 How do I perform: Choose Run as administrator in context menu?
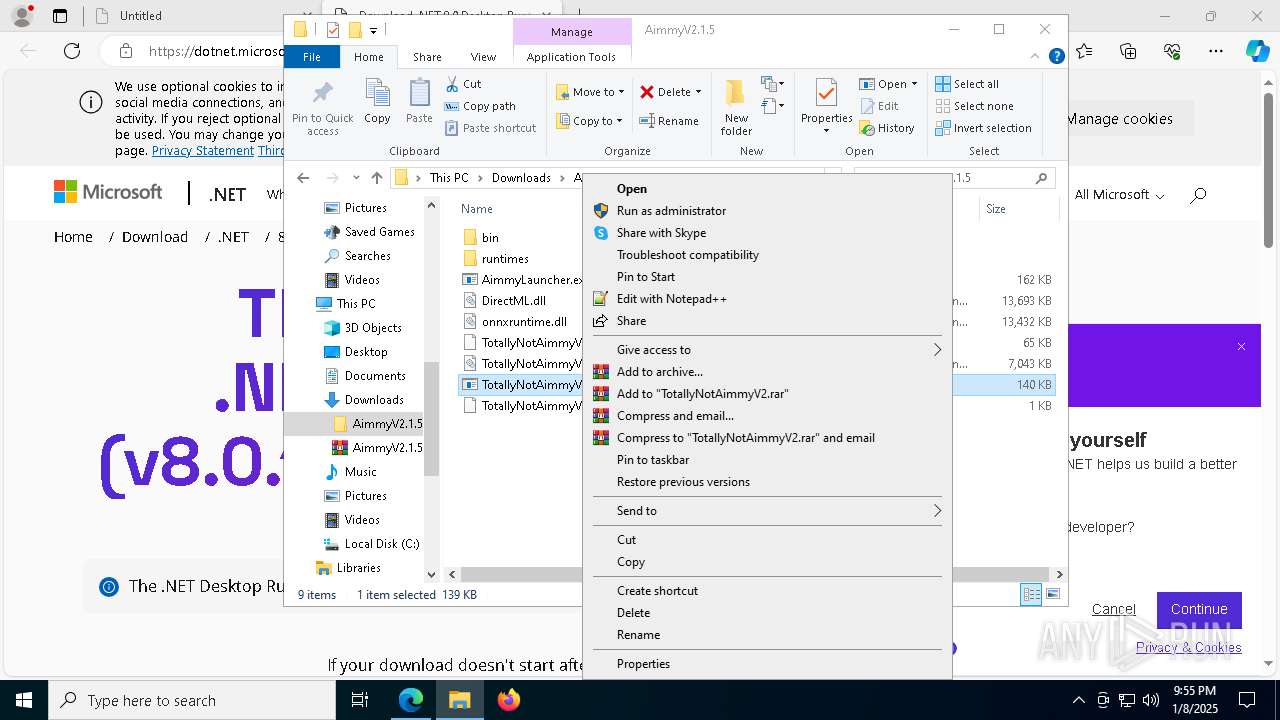pyautogui.click(x=766, y=211)
